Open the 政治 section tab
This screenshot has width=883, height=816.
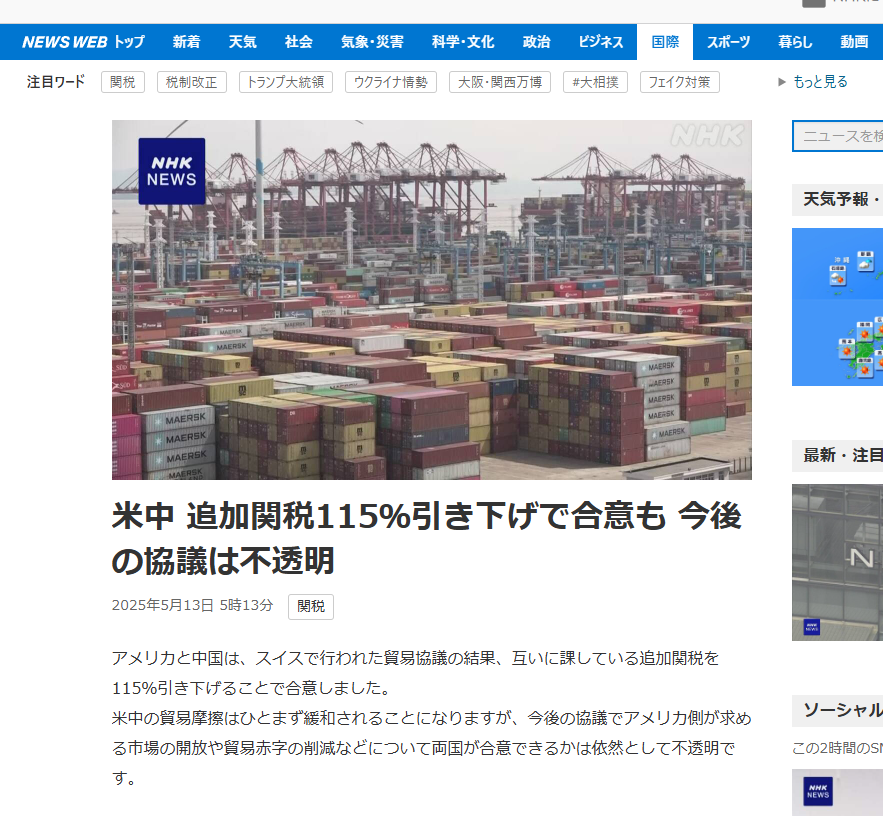point(536,42)
